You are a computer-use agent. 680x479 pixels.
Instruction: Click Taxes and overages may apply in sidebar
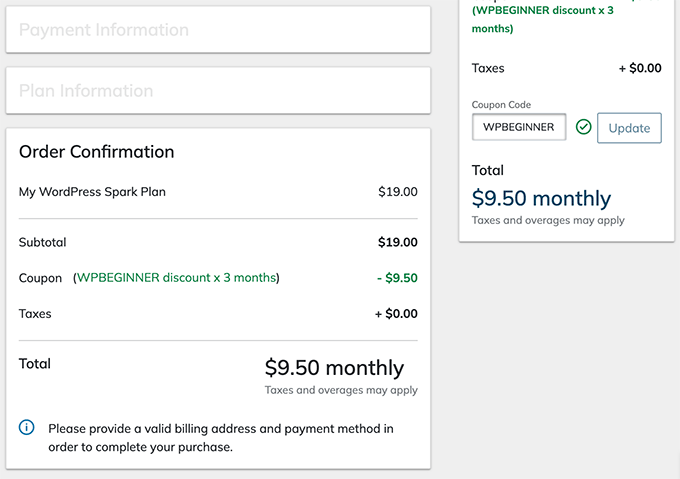tap(548, 221)
